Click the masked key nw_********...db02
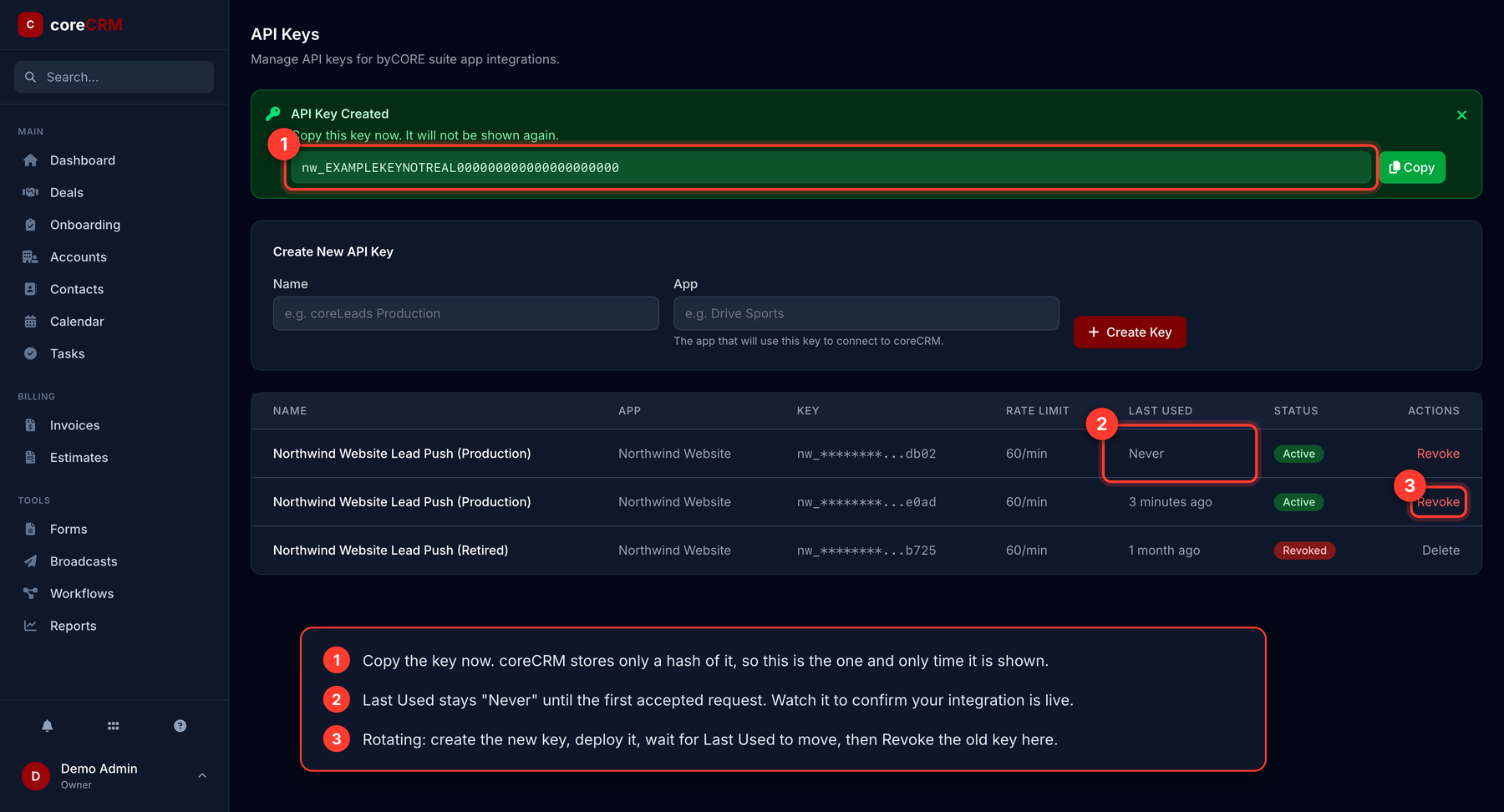This screenshot has height=812, width=1504. (866, 454)
